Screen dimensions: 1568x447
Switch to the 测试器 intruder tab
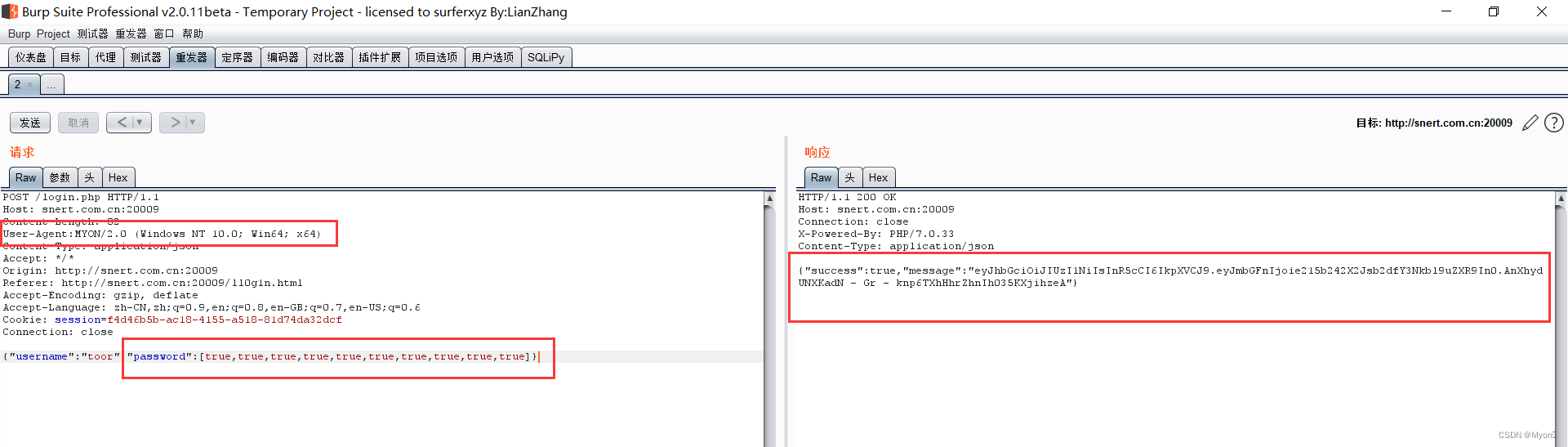(146, 57)
